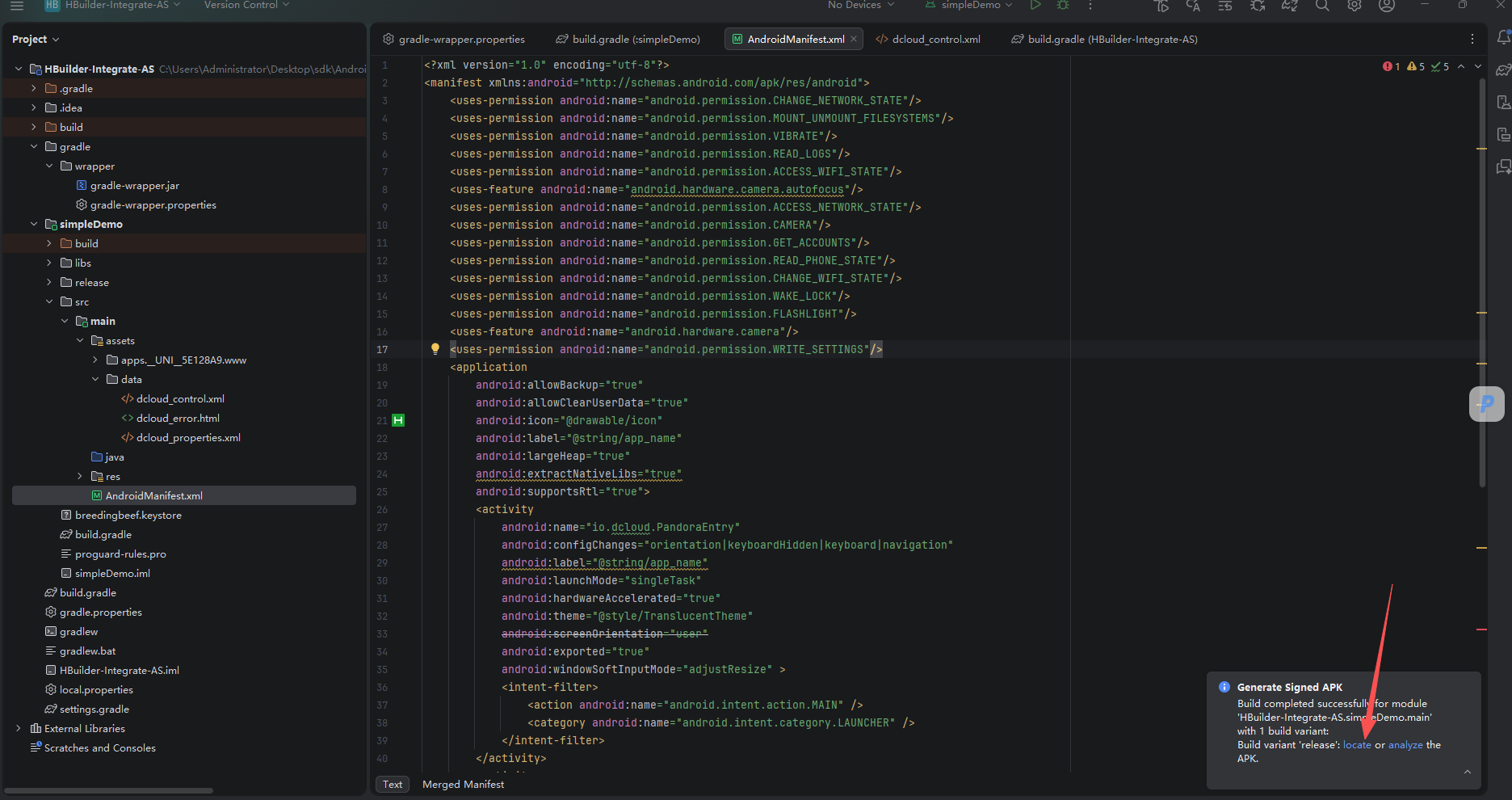Expand External Libraries node
1512x800 pixels.
point(18,728)
